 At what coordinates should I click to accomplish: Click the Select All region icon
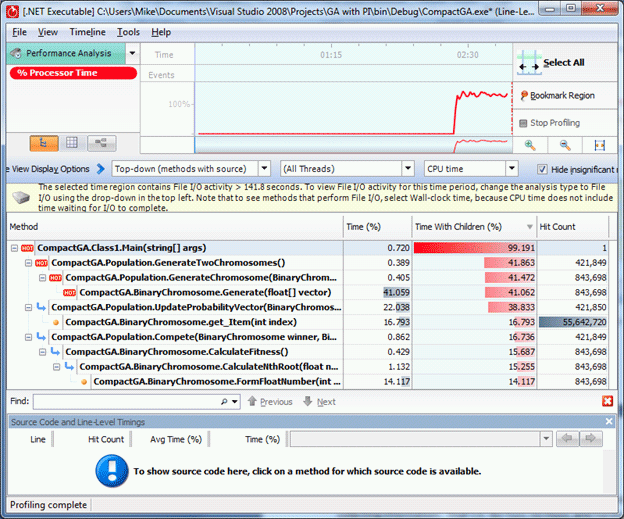coord(529,63)
